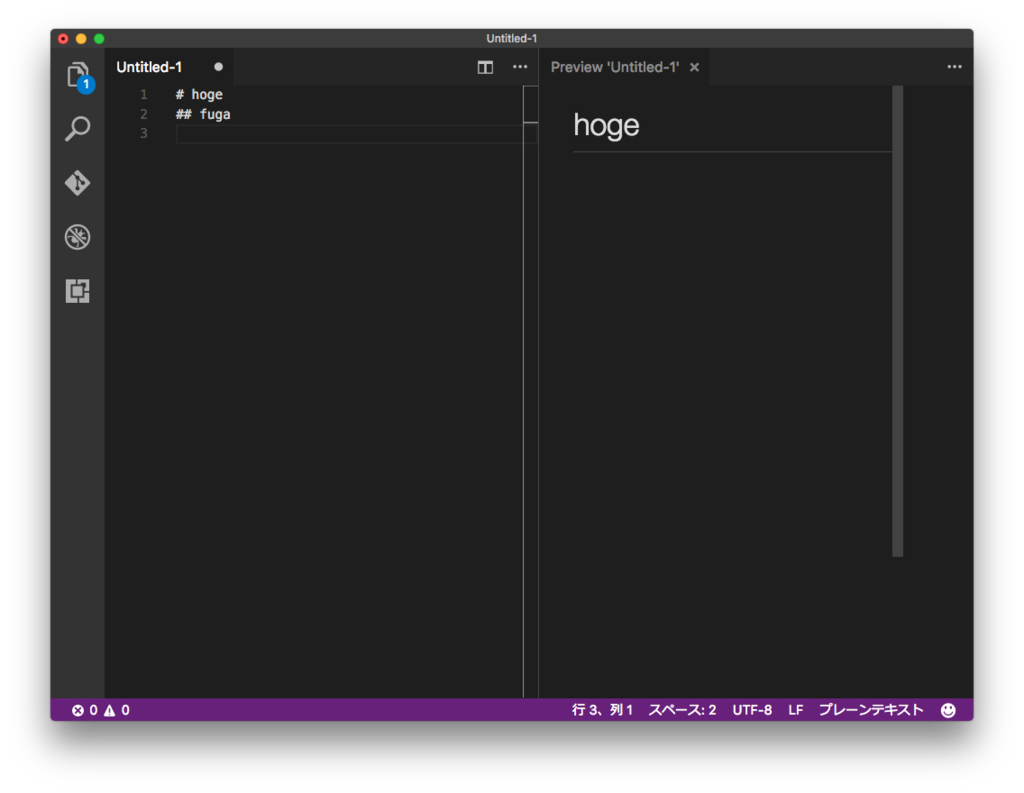Open the Debug view
This screenshot has width=1024, height=793.
click(x=78, y=237)
